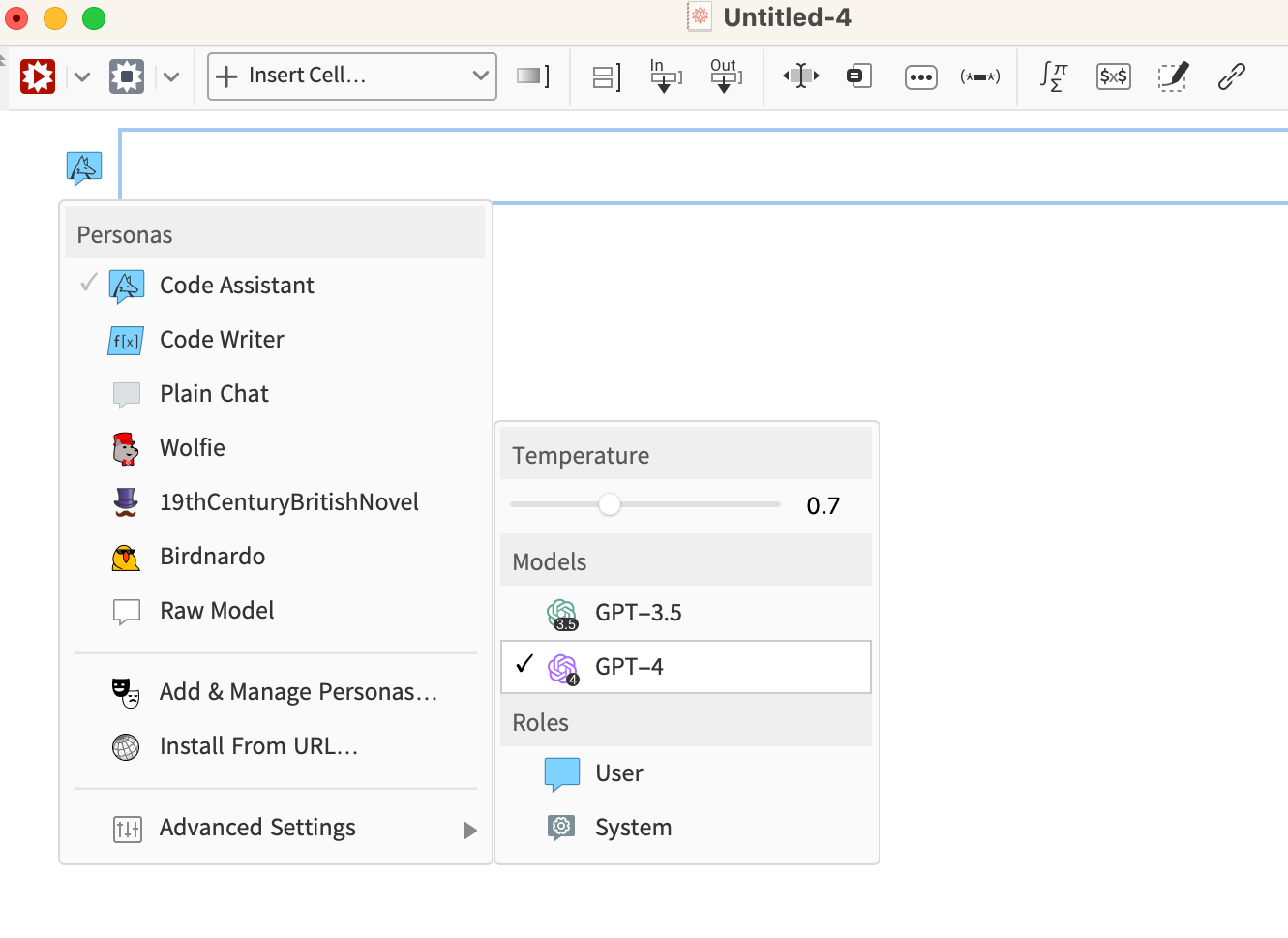Click the Abort evaluation icon
The width and height of the screenshot is (1288, 938).
coord(127,76)
